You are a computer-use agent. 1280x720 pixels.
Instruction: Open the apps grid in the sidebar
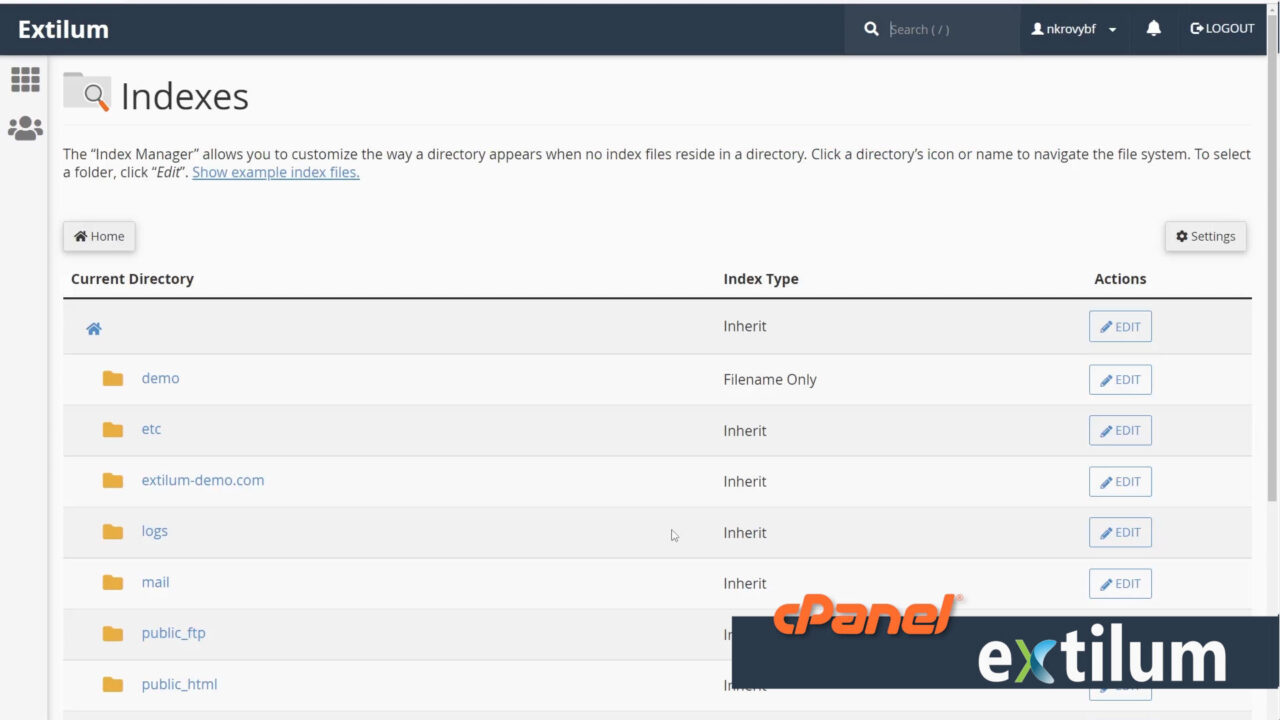point(25,79)
